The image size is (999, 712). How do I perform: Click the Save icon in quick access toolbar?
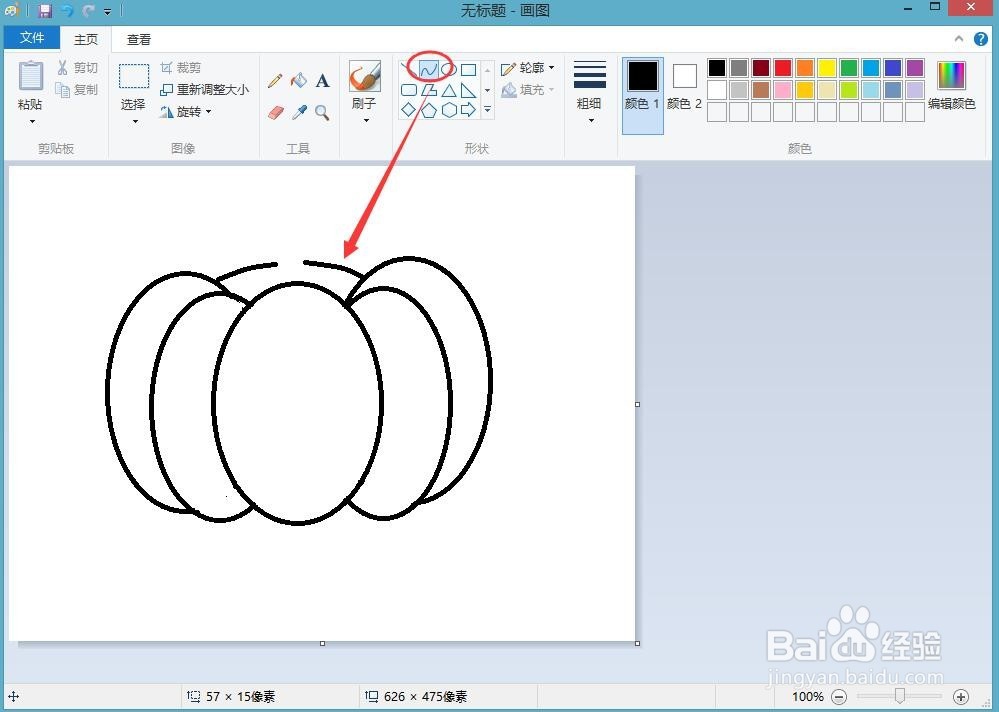coord(44,10)
